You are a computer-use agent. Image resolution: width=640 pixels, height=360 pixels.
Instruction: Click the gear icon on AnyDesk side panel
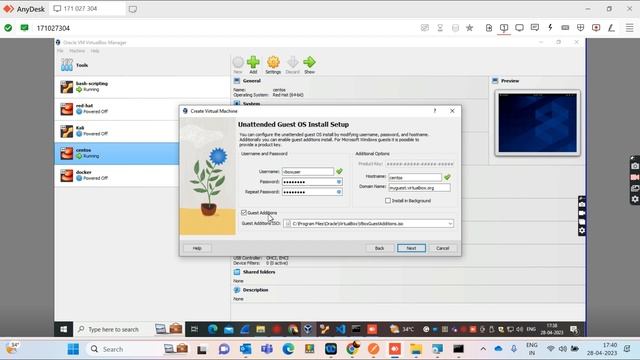[x=635, y=199]
